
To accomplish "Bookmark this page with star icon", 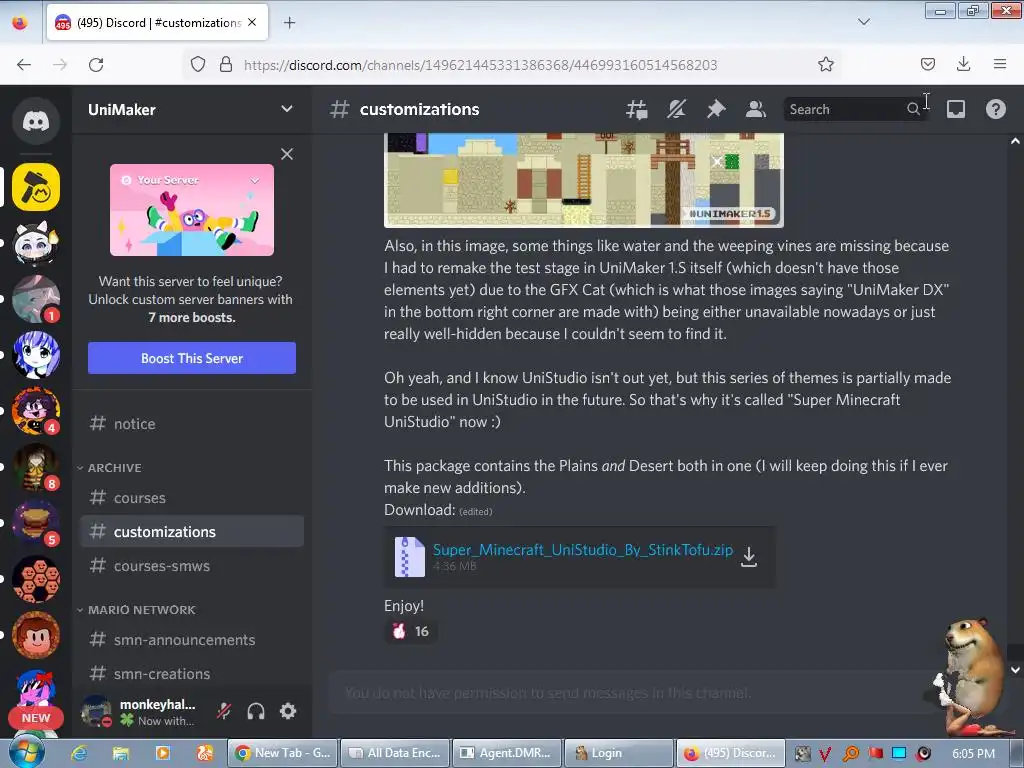I will click(825, 65).
